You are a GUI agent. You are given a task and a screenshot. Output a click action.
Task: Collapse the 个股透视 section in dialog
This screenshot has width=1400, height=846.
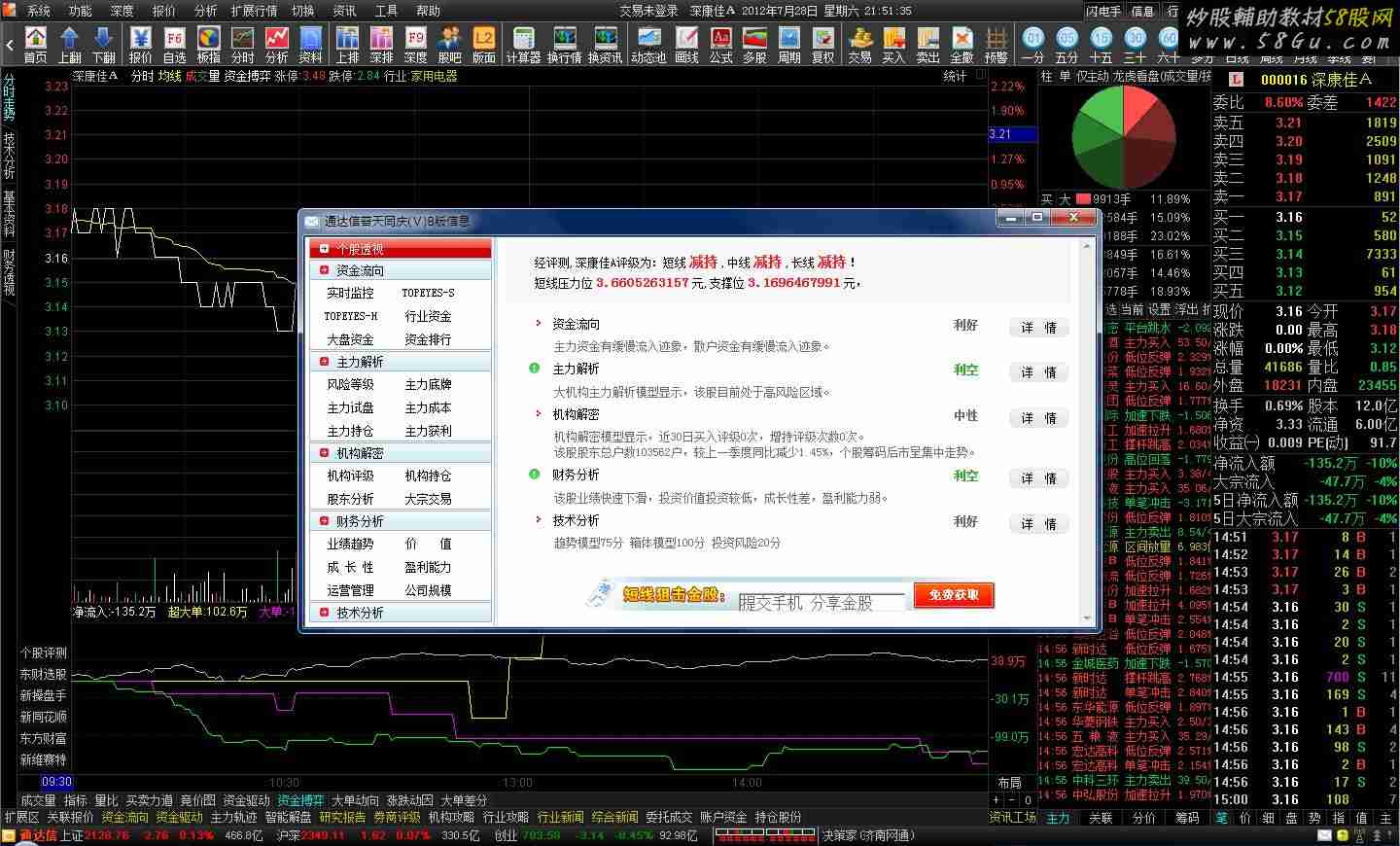(324, 249)
